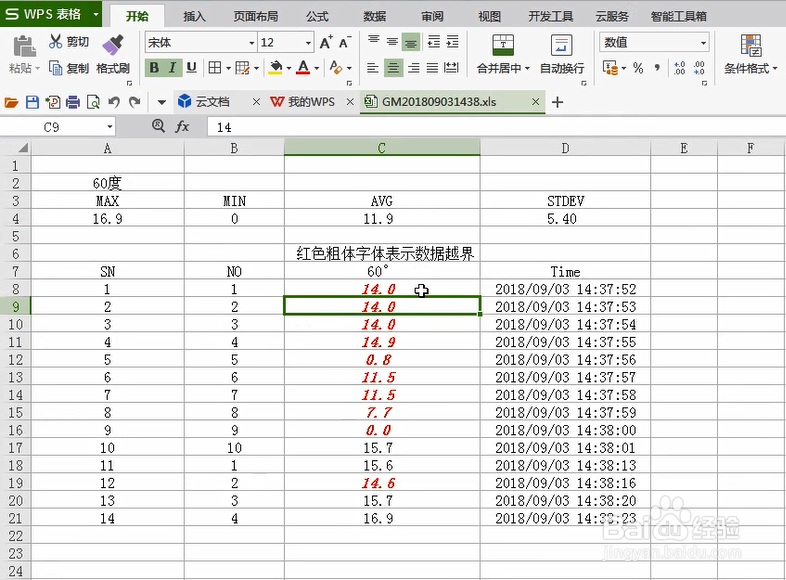Open the 数据 ribbon tab

[374, 16]
